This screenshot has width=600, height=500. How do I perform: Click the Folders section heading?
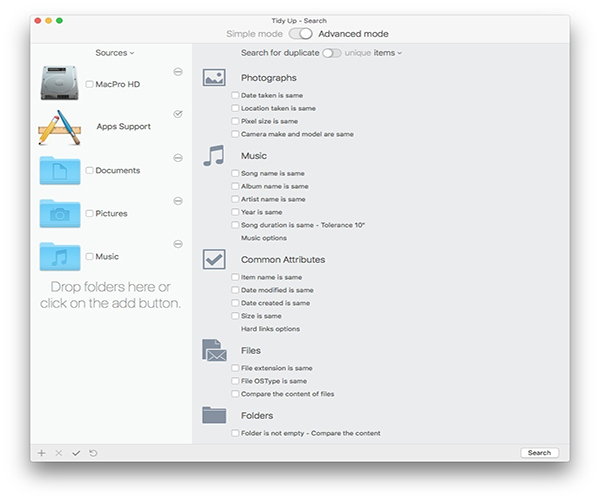257,415
